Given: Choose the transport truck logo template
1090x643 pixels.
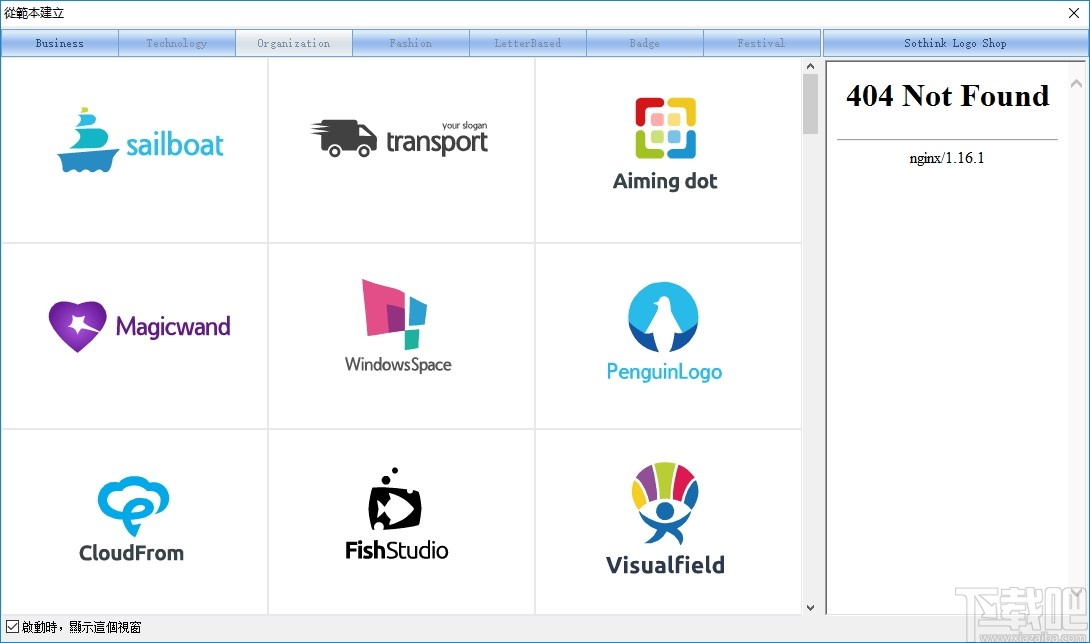Looking at the screenshot, I should point(400,138).
